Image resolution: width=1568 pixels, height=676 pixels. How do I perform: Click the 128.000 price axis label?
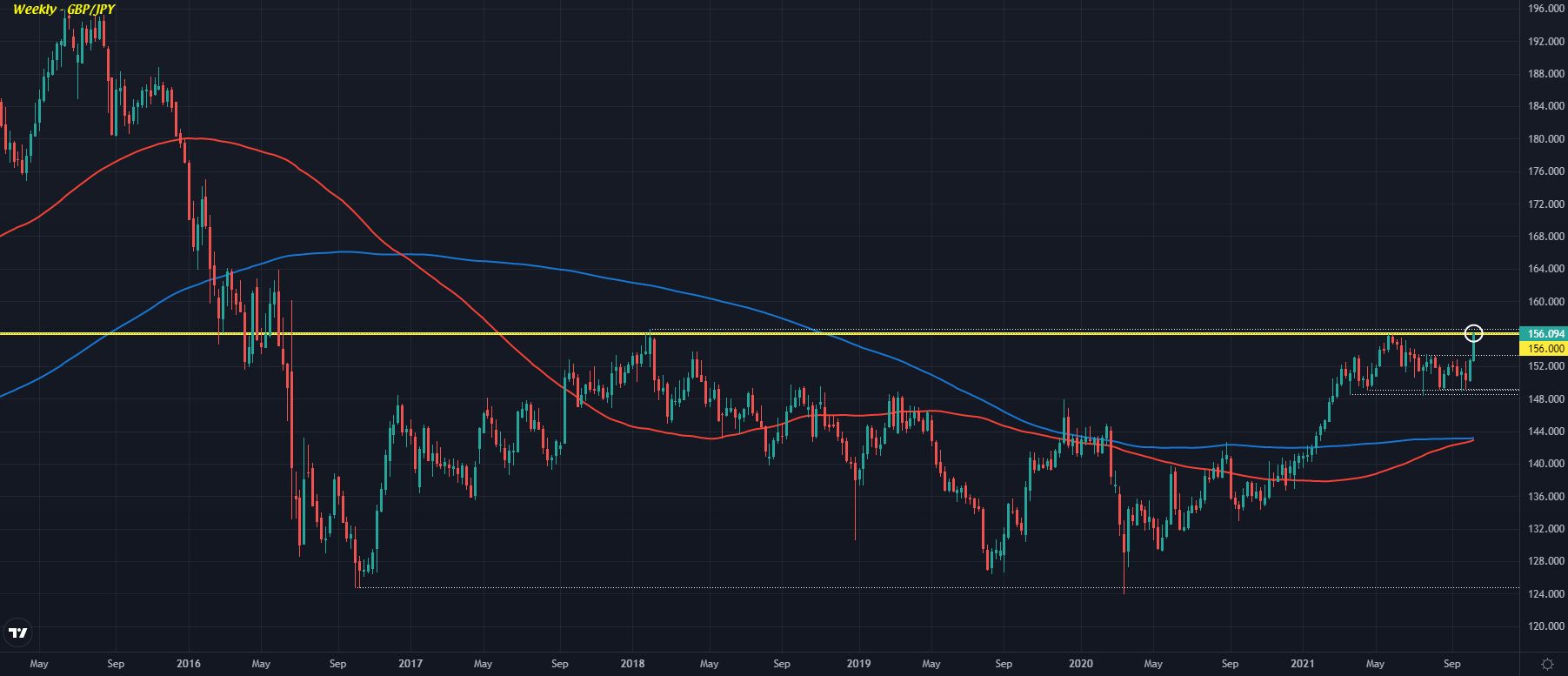[1546, 561]
